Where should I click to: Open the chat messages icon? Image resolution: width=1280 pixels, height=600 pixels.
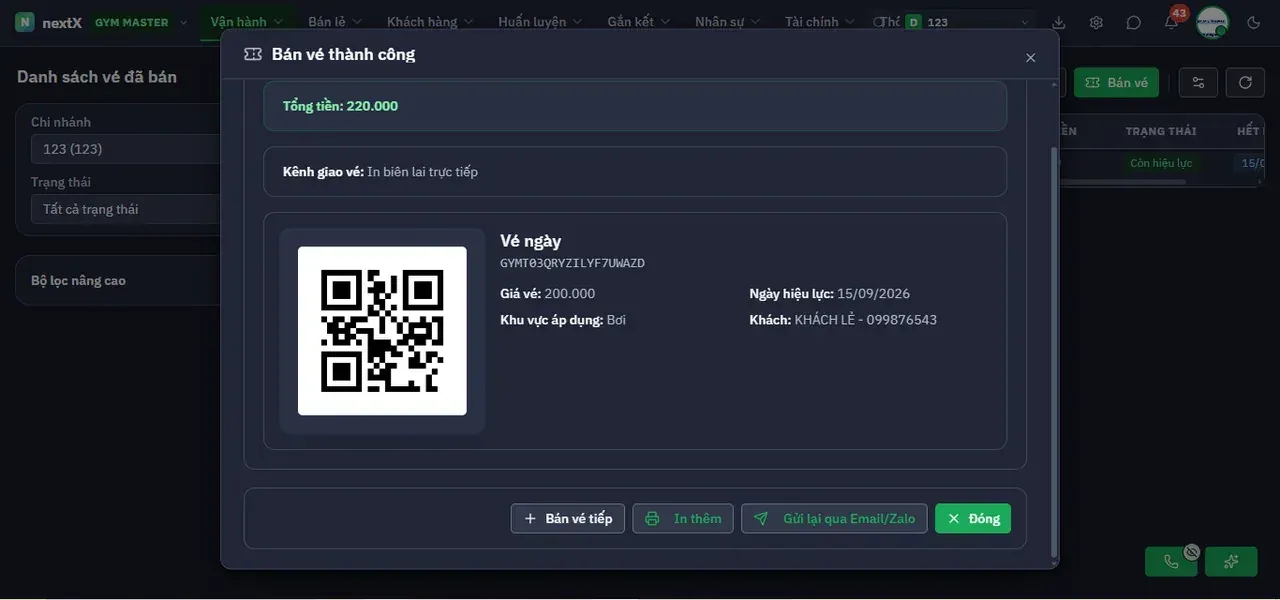pos(1133,22)
